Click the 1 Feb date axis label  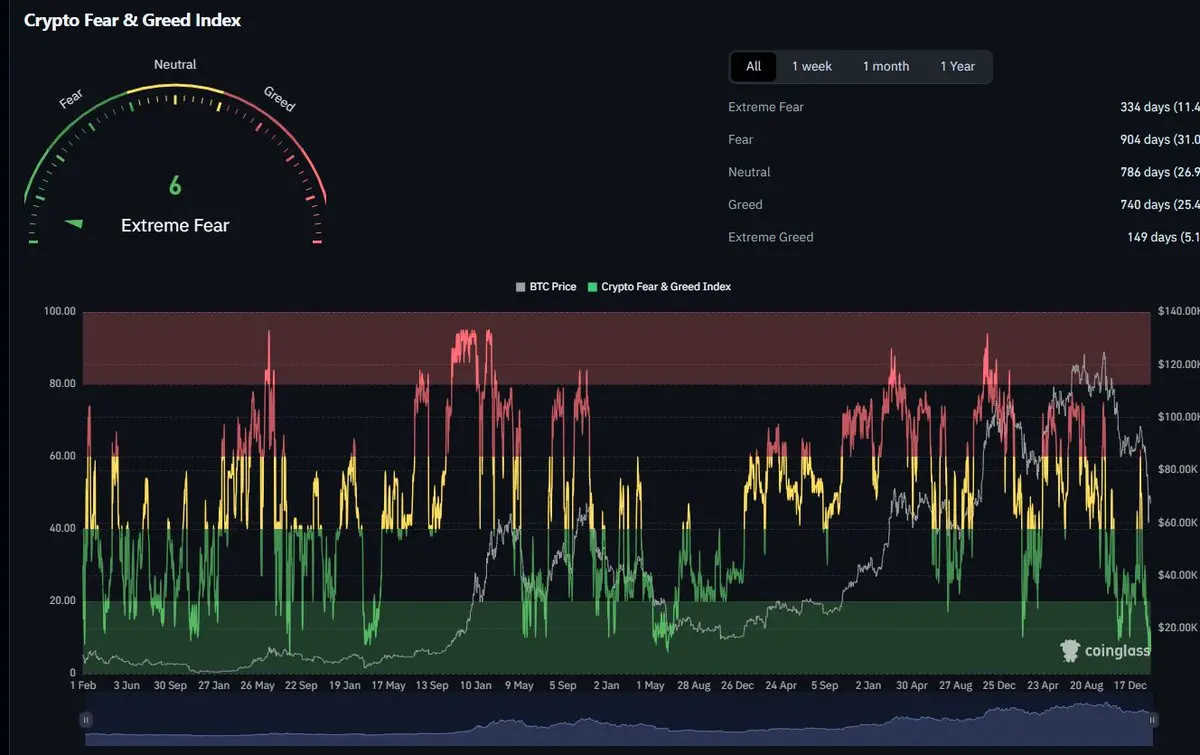(83, 687)
